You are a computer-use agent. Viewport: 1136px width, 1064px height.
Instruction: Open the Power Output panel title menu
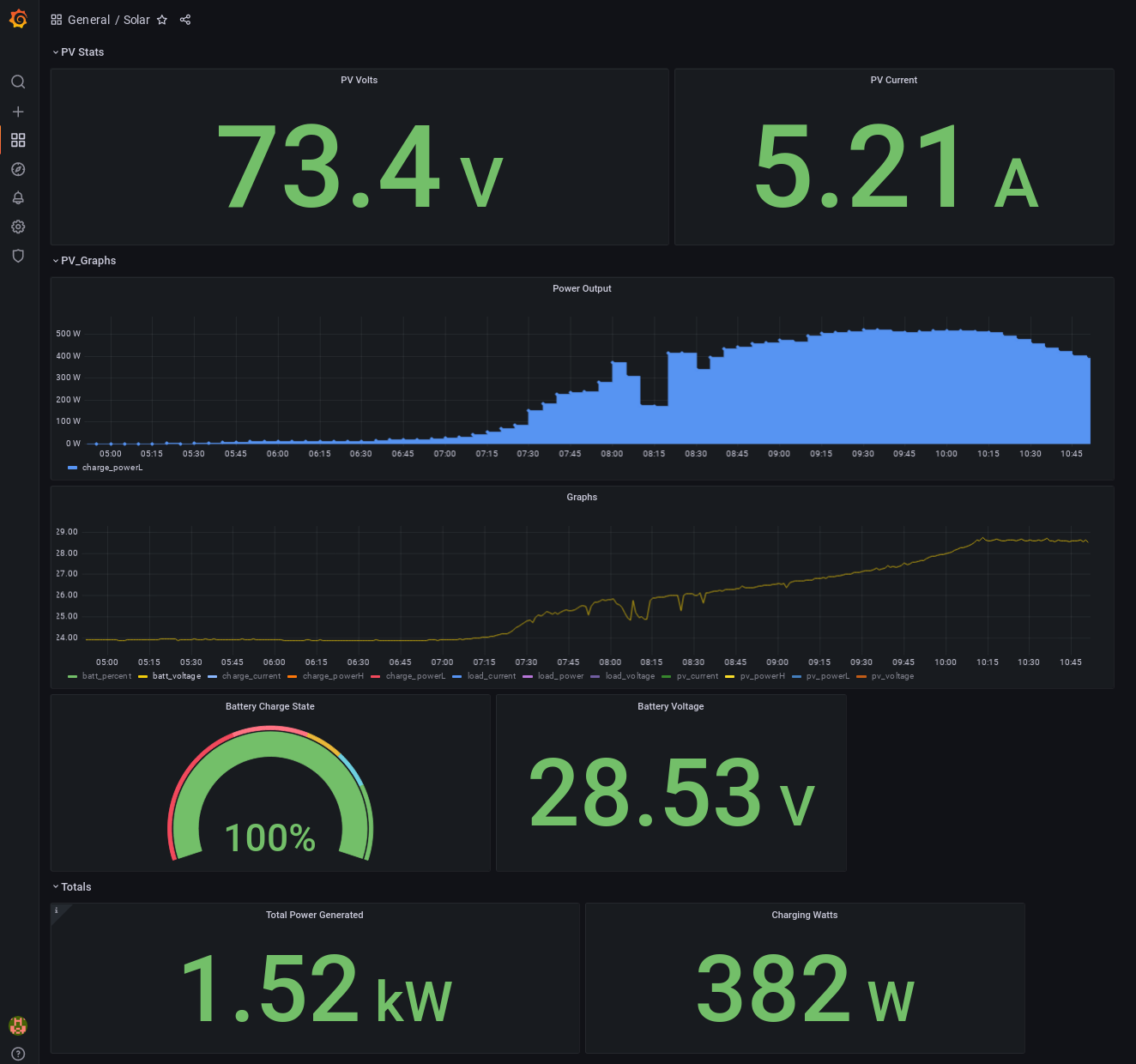[582, 288]
